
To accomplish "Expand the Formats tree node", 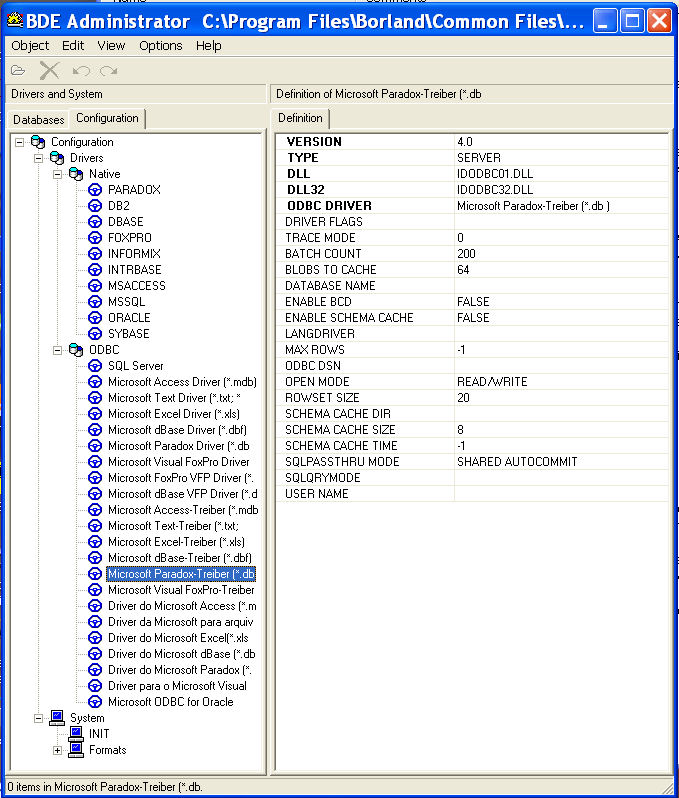I will 57,750.
